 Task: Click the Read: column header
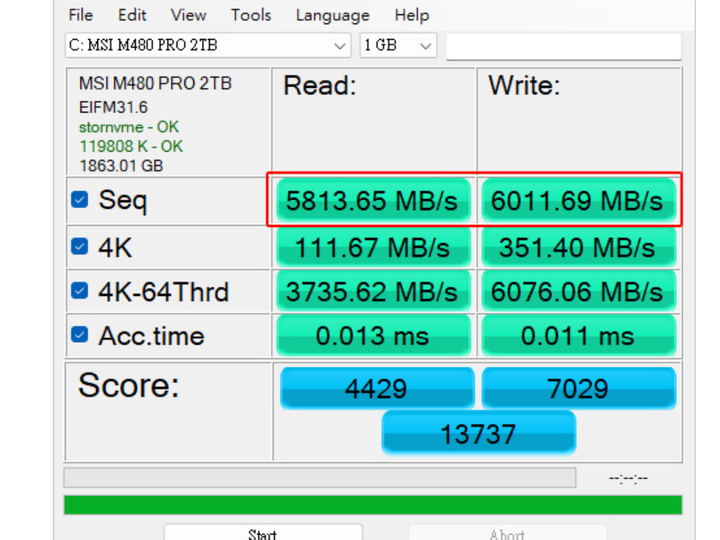coord(320,86)
